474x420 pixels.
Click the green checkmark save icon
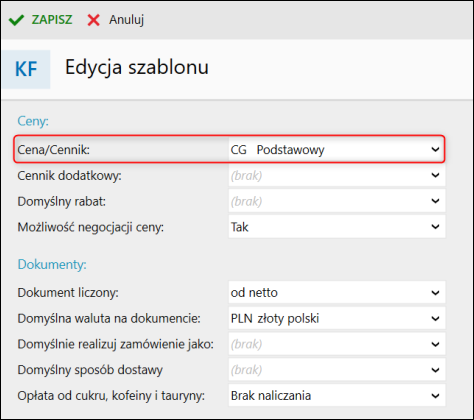pos(16,20)
